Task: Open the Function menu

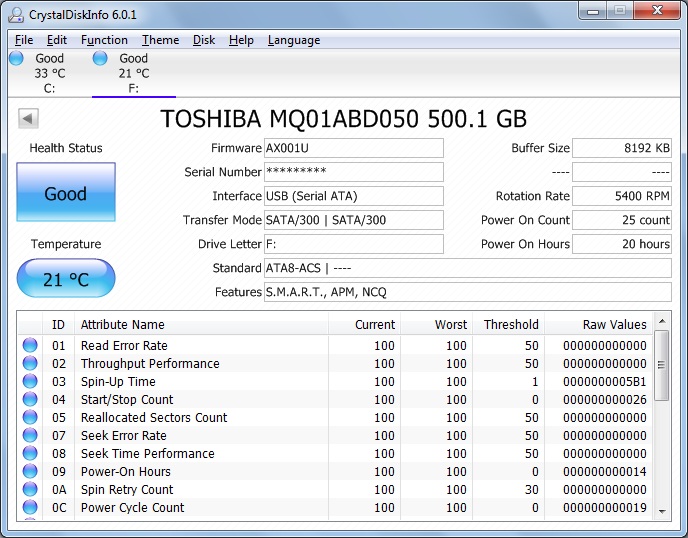Action: [x=104, y=40]
